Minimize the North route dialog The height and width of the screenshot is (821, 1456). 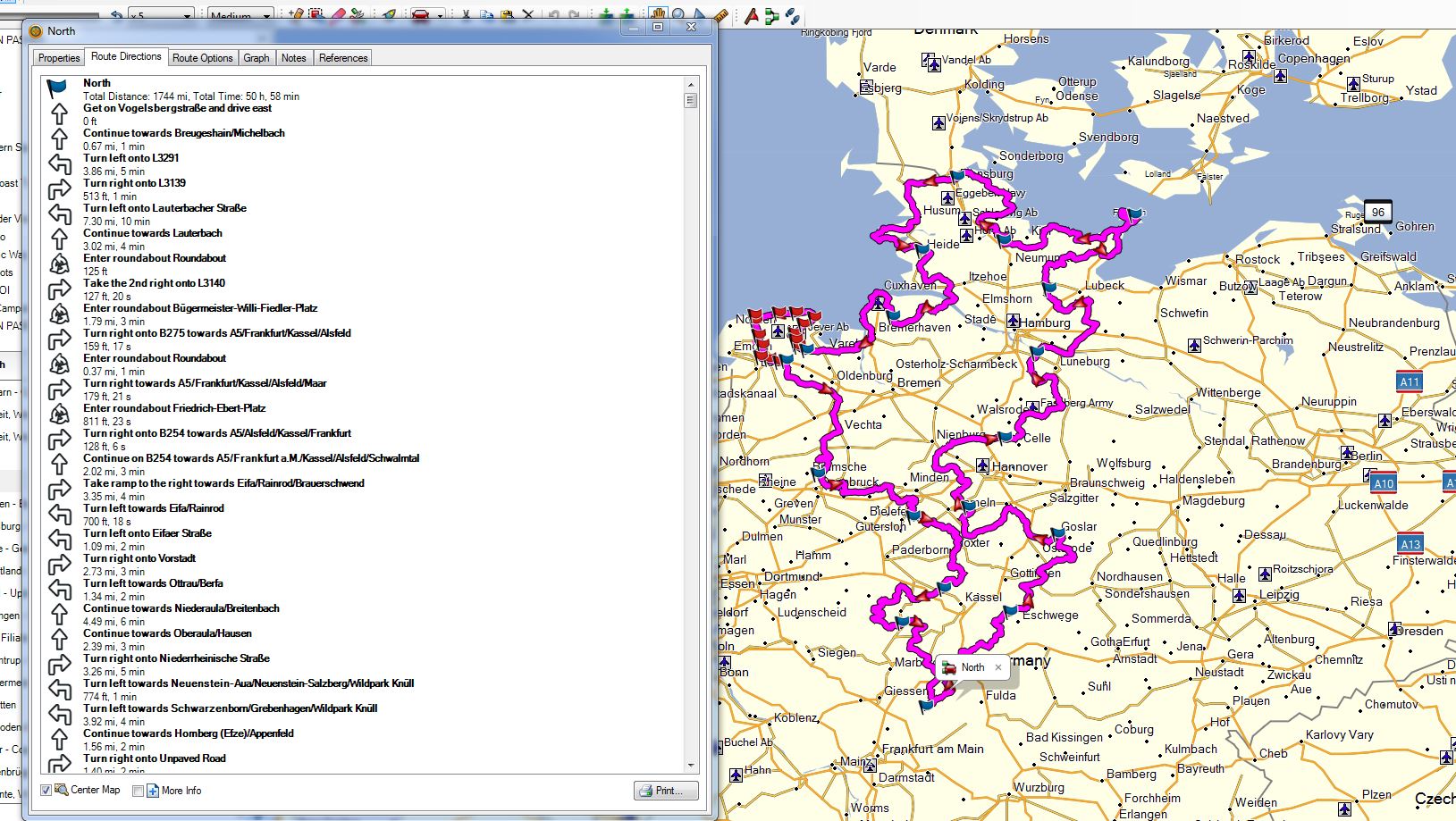634,28
